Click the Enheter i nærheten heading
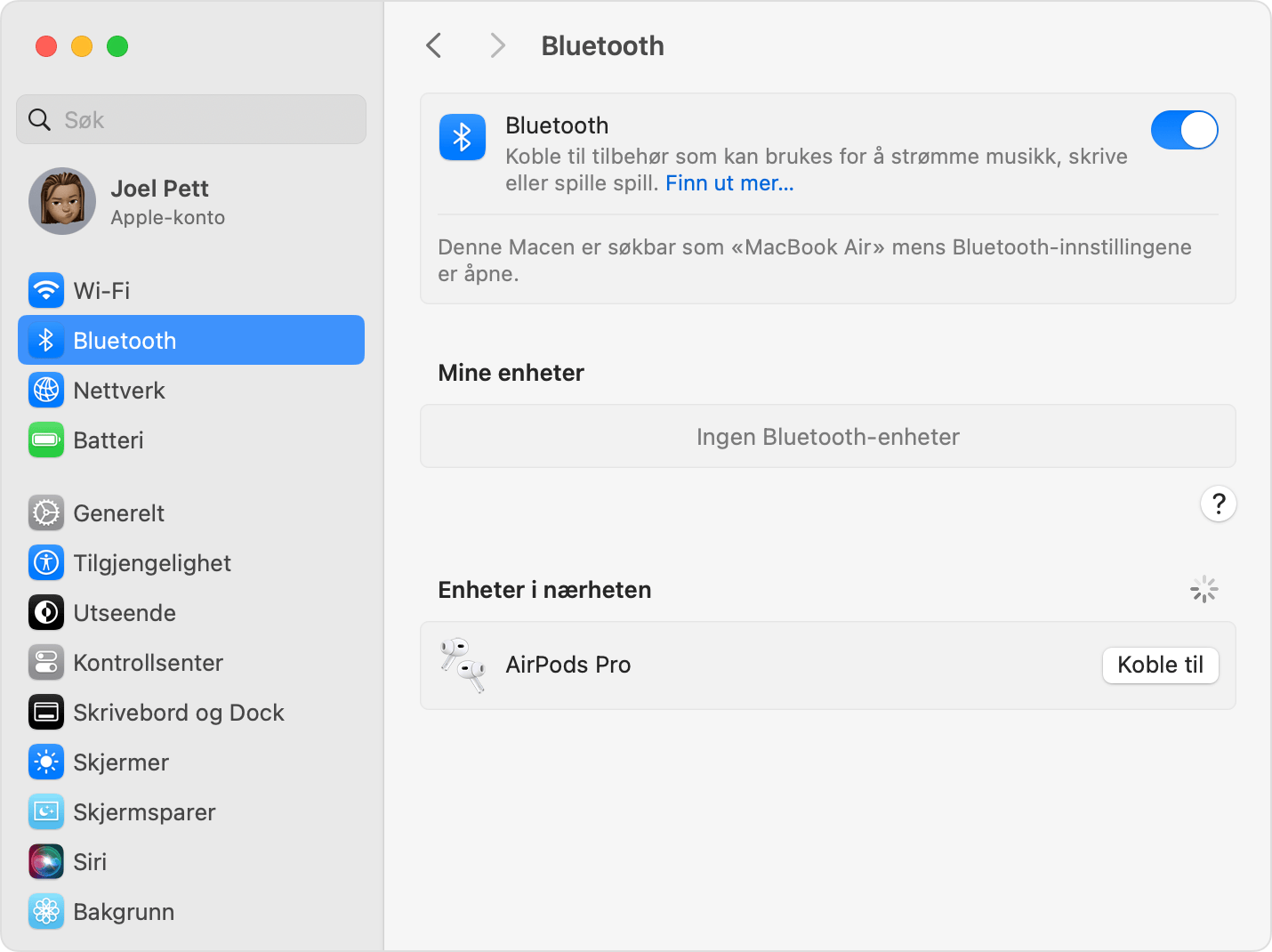The width and height of the screenshot is (1272, 952). (x=545, y=590)
